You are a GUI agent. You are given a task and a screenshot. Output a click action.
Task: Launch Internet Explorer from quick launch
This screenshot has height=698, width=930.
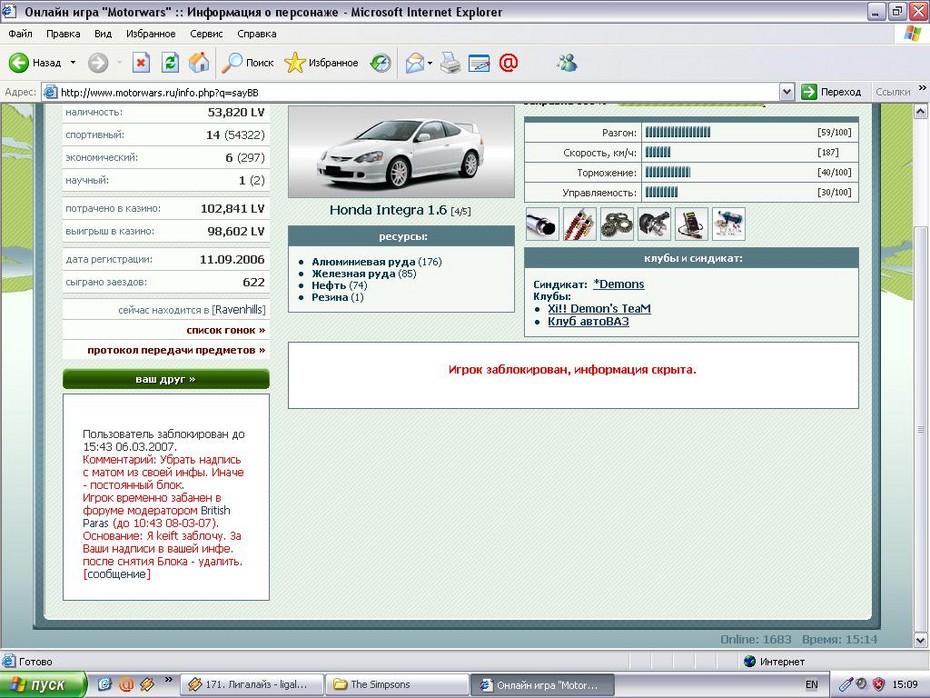104,684
